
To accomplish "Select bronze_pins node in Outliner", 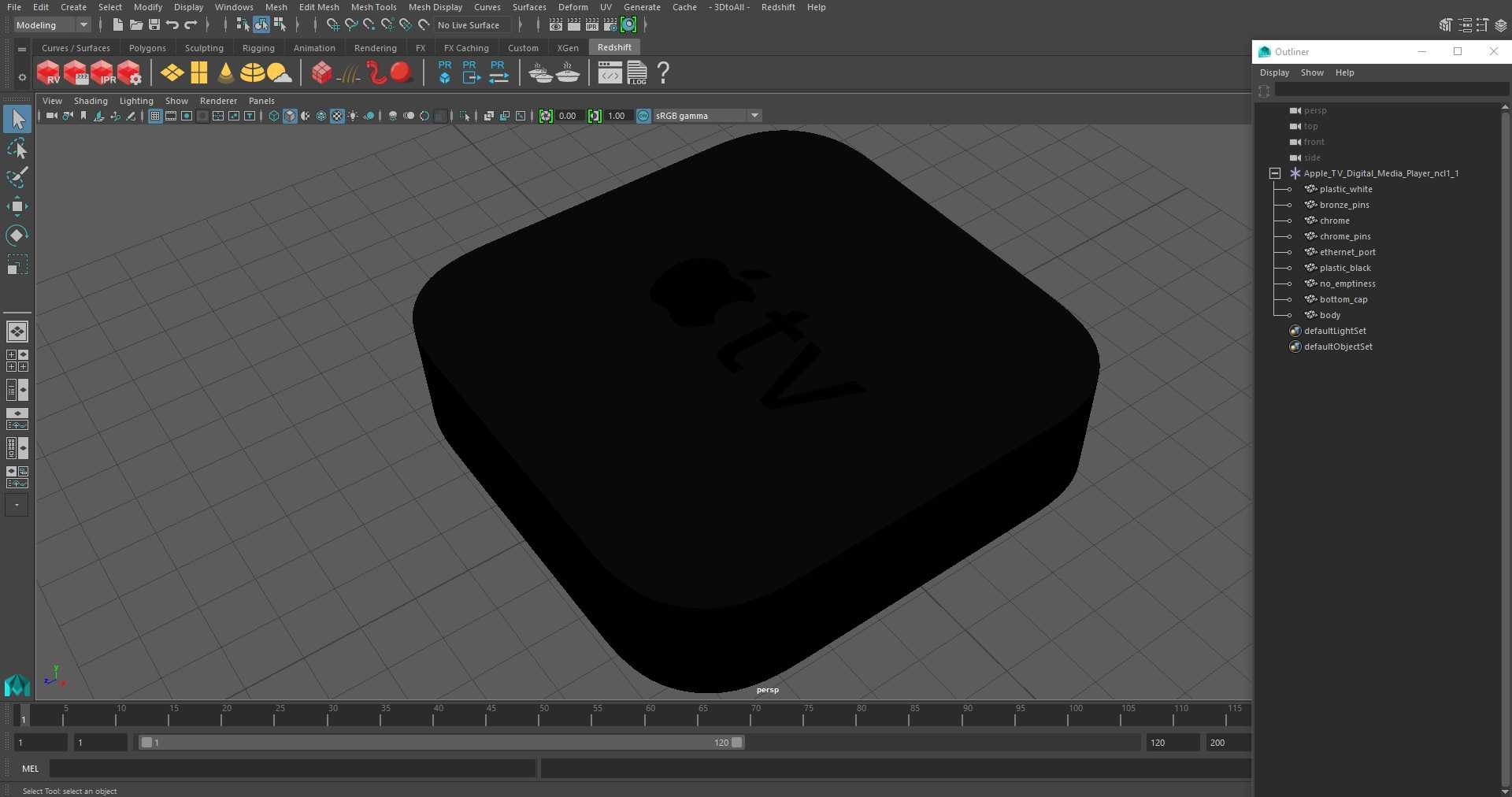I will point(1344,205).
